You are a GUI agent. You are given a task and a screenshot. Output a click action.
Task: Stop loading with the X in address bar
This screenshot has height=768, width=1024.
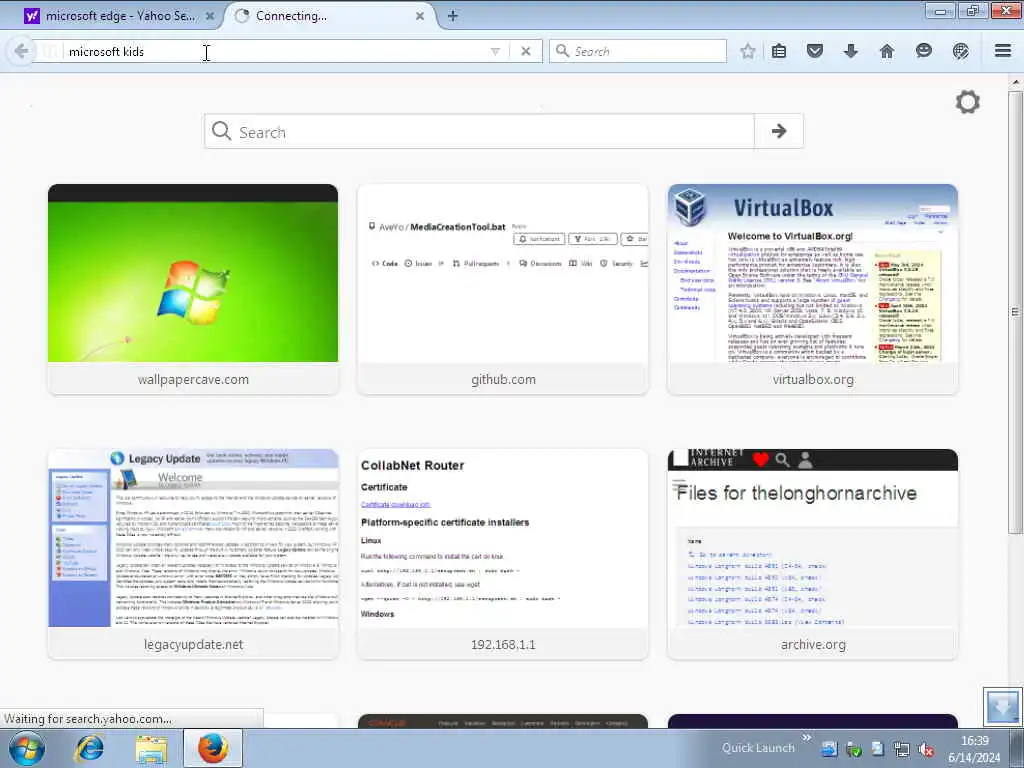526,51
